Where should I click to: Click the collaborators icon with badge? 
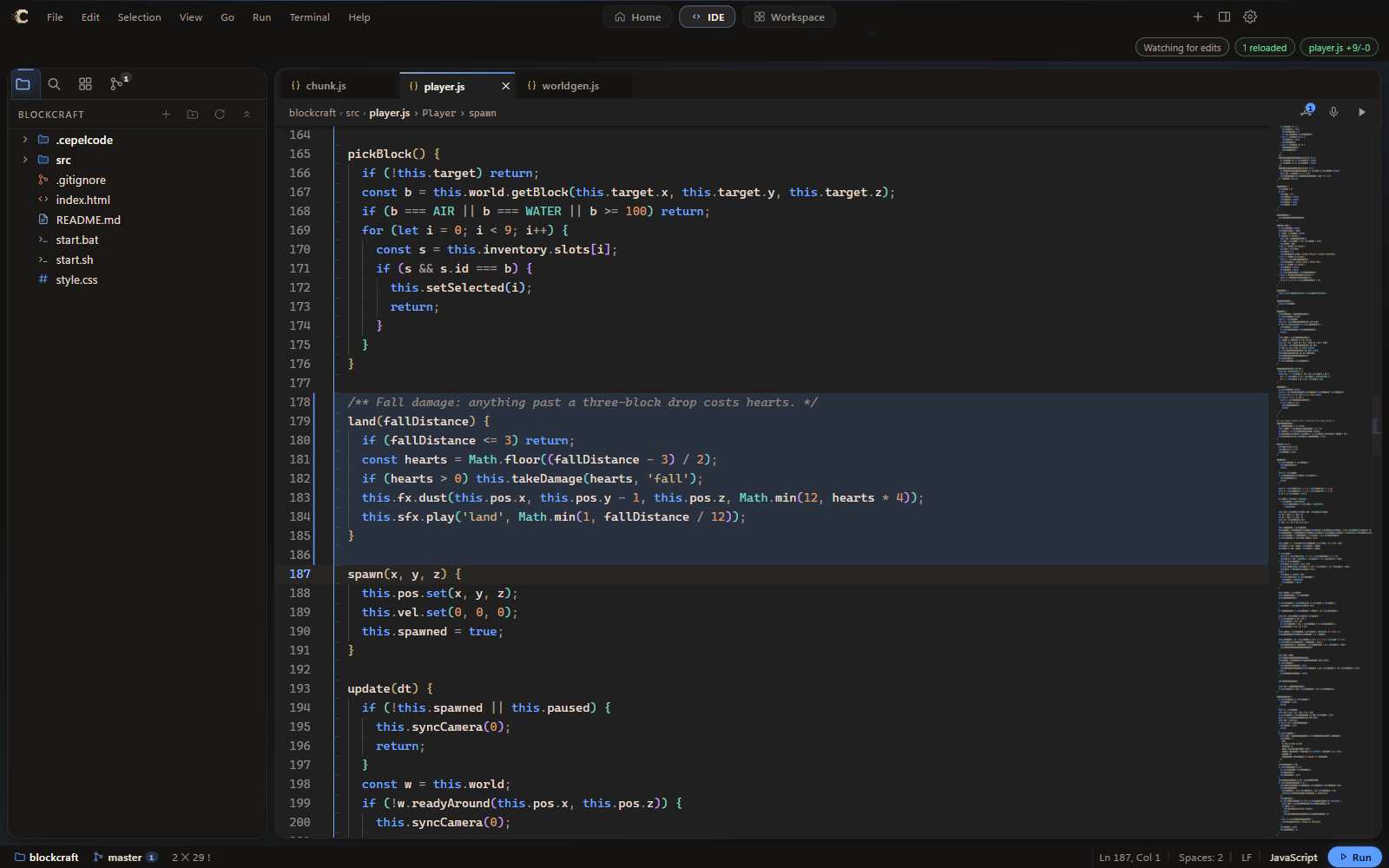coord(1307,111)
